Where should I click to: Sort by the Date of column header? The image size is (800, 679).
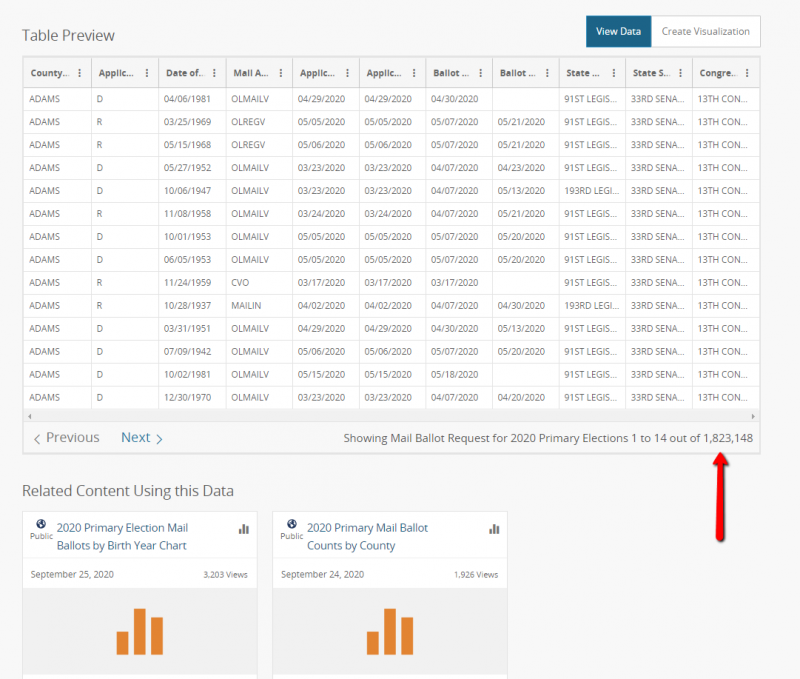pos(185,73)
